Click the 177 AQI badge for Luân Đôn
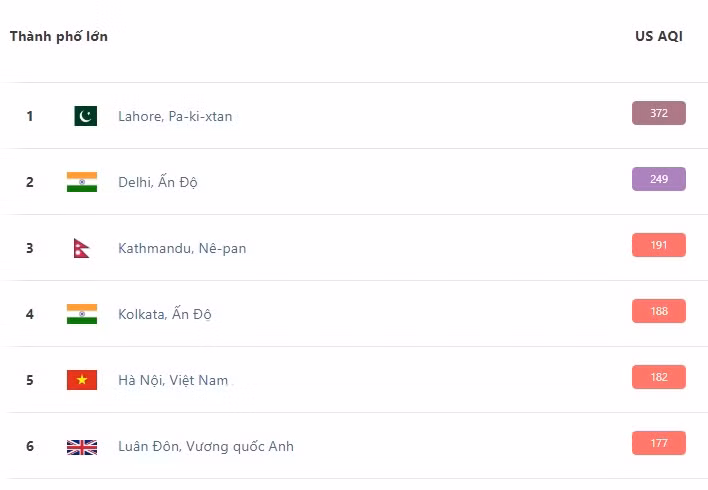This screenshot has height=490, width=708. point(659,443)
